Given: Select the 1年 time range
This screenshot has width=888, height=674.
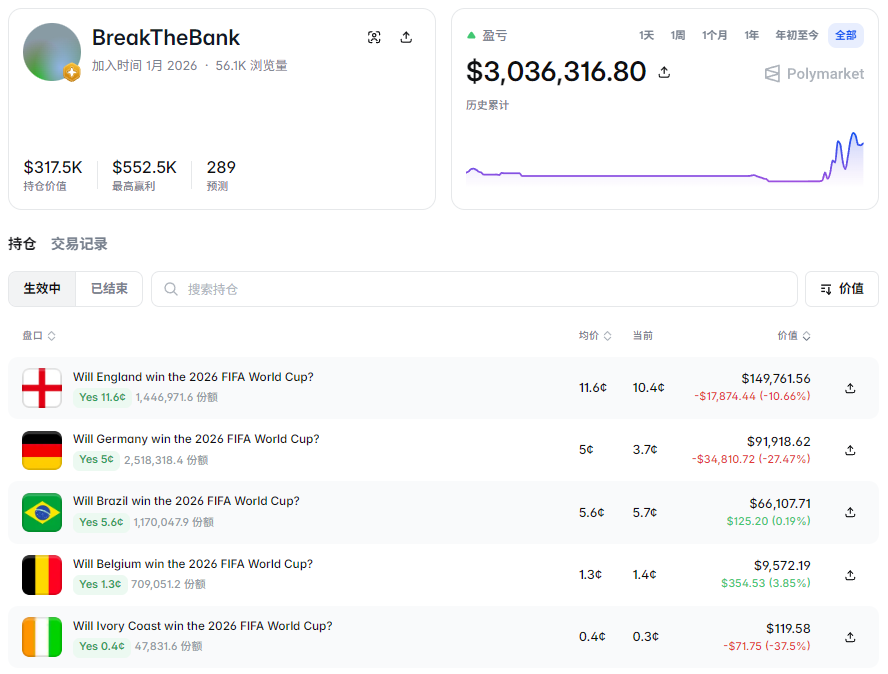Looking at the screenshot, I should click(752, 35).
